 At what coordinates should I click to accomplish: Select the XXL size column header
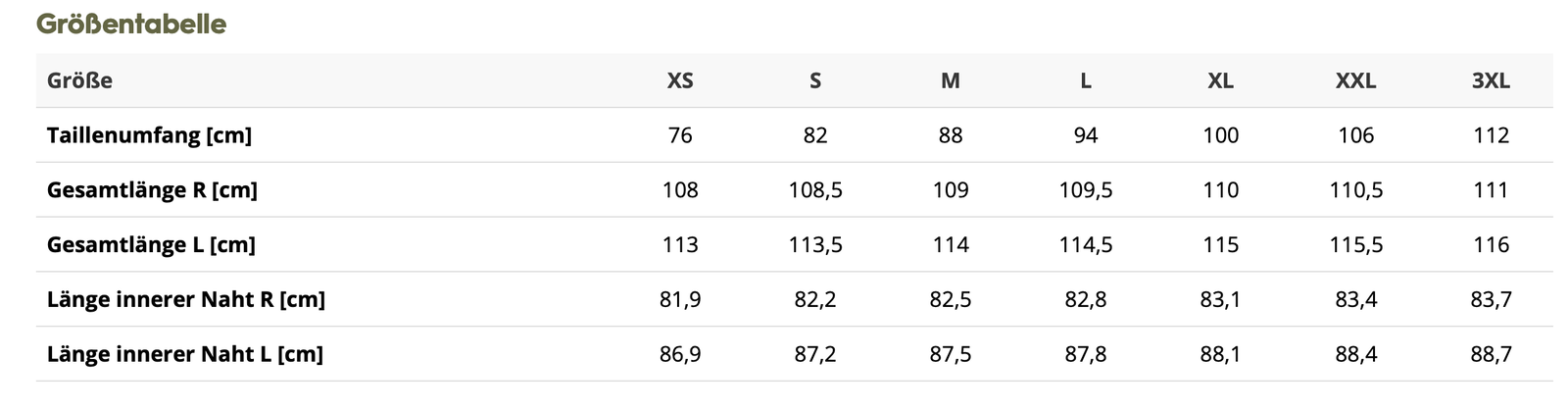1356,80
